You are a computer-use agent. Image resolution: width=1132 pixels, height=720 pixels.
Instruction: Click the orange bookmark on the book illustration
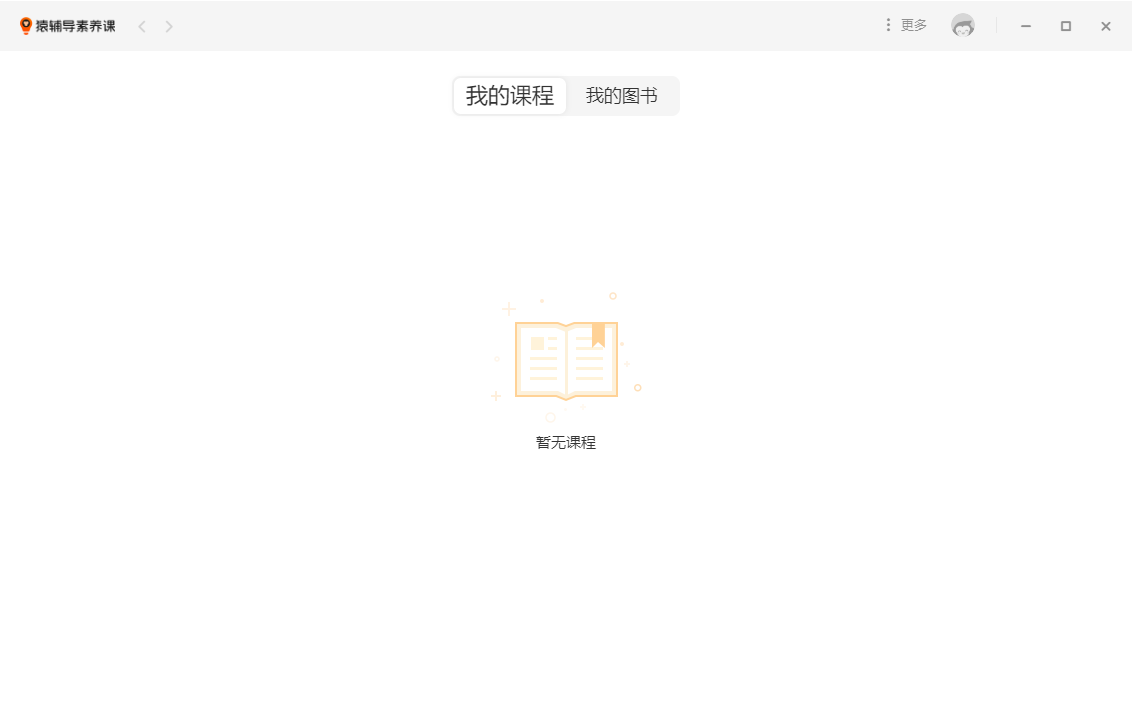click(599, 334)
